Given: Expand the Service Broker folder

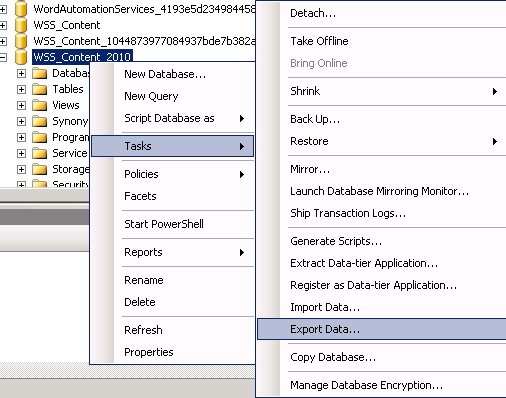Looking at the screenshot, I should tap(21, 153).
